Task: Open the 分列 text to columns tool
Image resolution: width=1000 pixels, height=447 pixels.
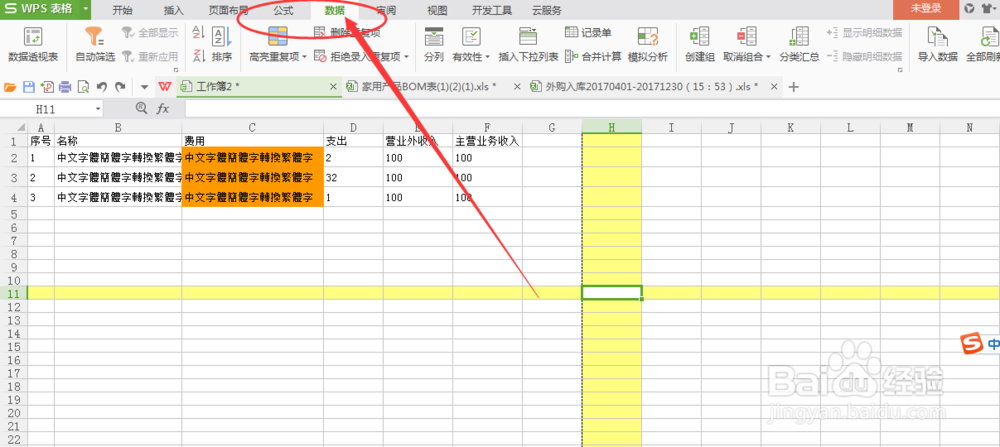Action: click(x=434, y=45)
